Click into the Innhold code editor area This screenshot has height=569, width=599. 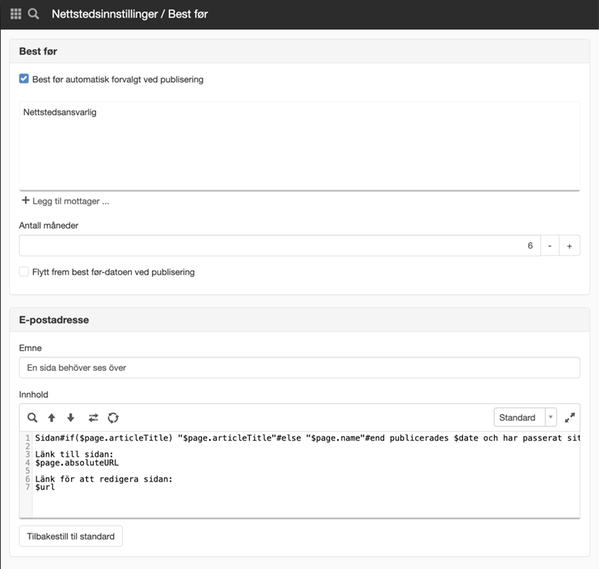[x=306, y=475]
